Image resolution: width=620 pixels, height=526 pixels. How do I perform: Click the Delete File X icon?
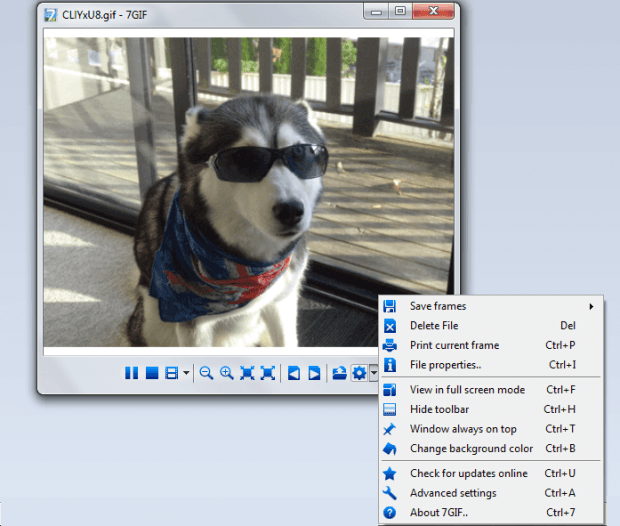389,326
